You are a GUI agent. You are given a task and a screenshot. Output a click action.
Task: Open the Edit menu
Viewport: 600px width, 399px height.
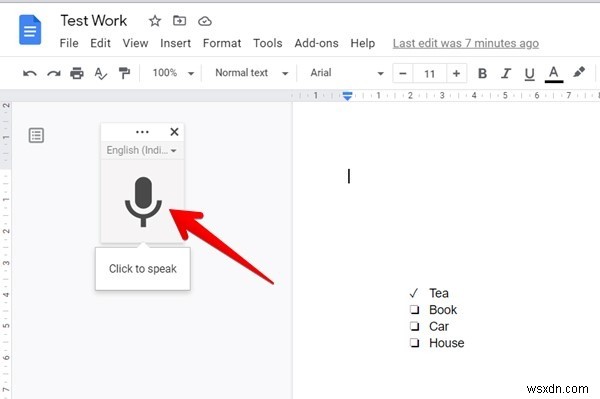[x=100, y=43]
